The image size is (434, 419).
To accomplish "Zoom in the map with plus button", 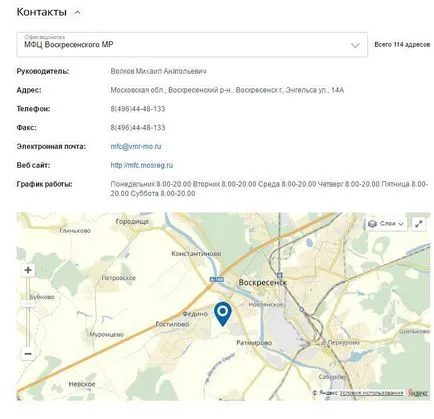I will pyautogui.click(x=28, y=270).
